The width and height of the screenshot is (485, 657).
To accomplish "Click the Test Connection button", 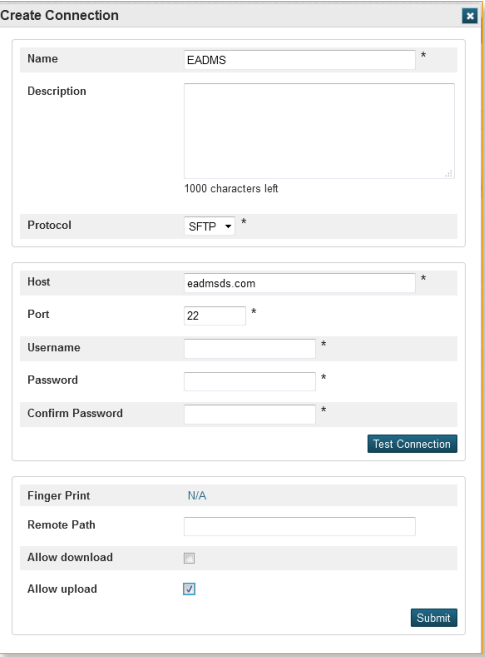I will 412,444.
